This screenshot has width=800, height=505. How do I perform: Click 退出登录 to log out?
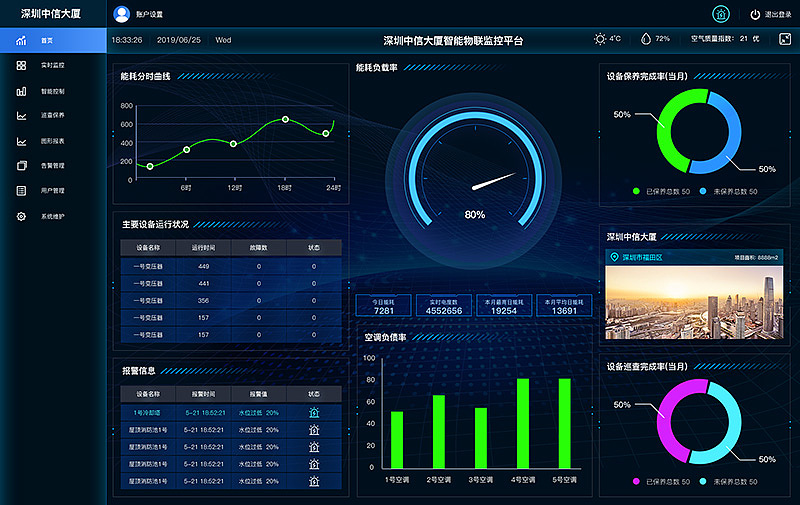tap(778, 14)
